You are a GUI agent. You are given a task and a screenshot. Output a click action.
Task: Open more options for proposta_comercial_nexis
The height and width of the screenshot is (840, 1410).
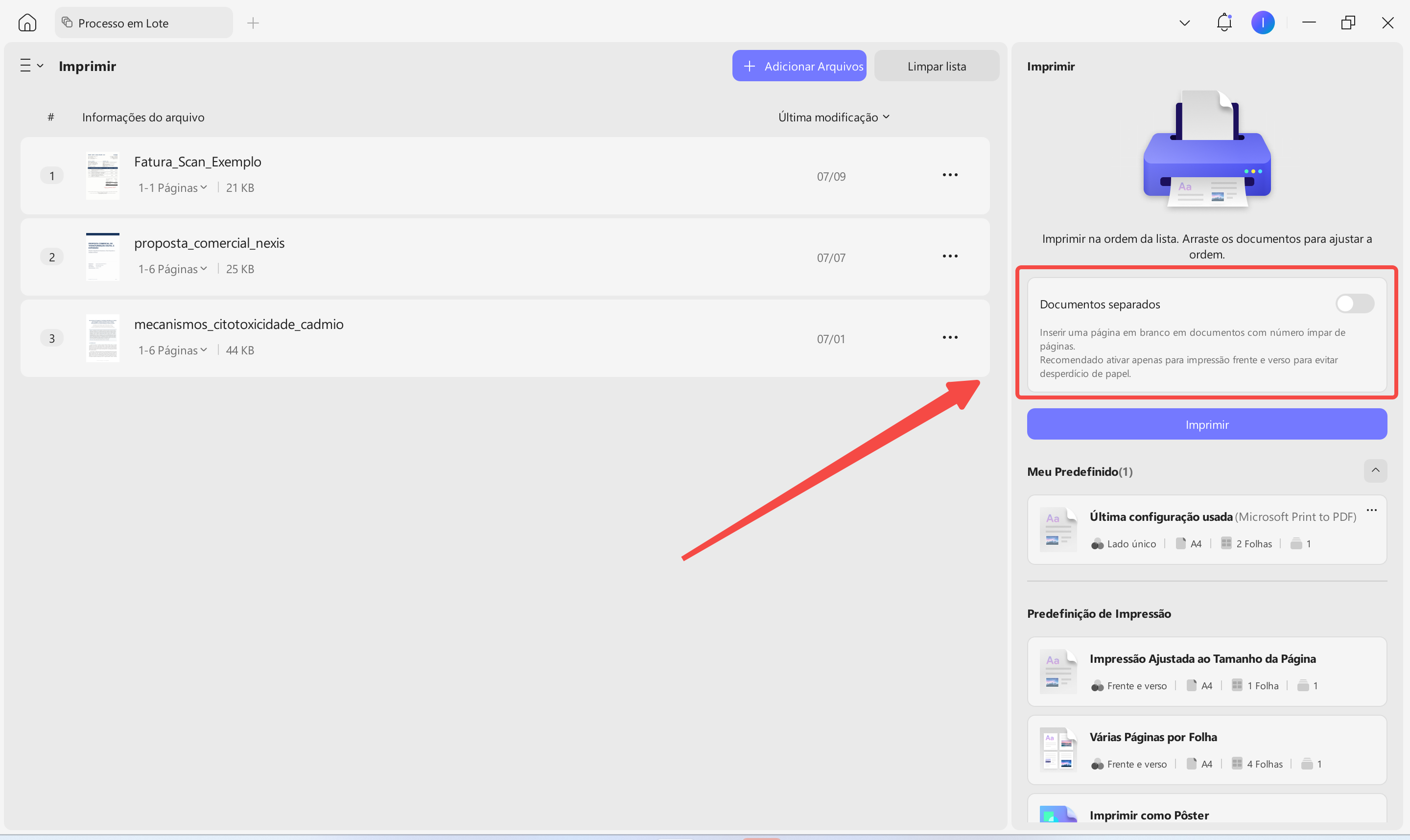point(950,257)
